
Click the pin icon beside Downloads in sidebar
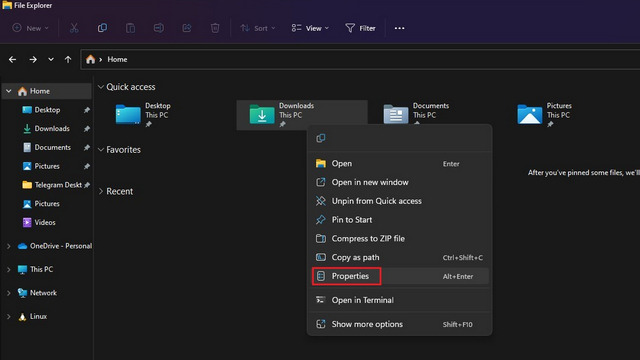tap(87, 129)
